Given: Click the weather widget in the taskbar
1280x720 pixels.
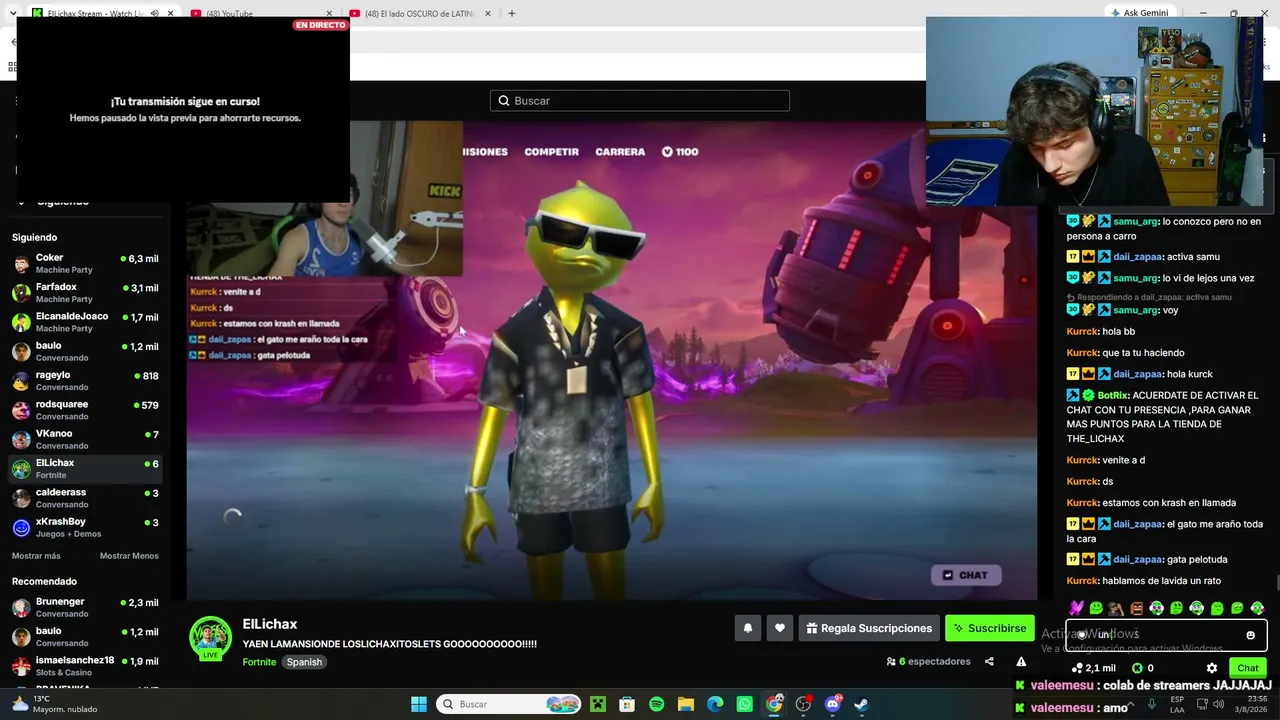Looking at the screenshot, I should (x=56, y=704).
